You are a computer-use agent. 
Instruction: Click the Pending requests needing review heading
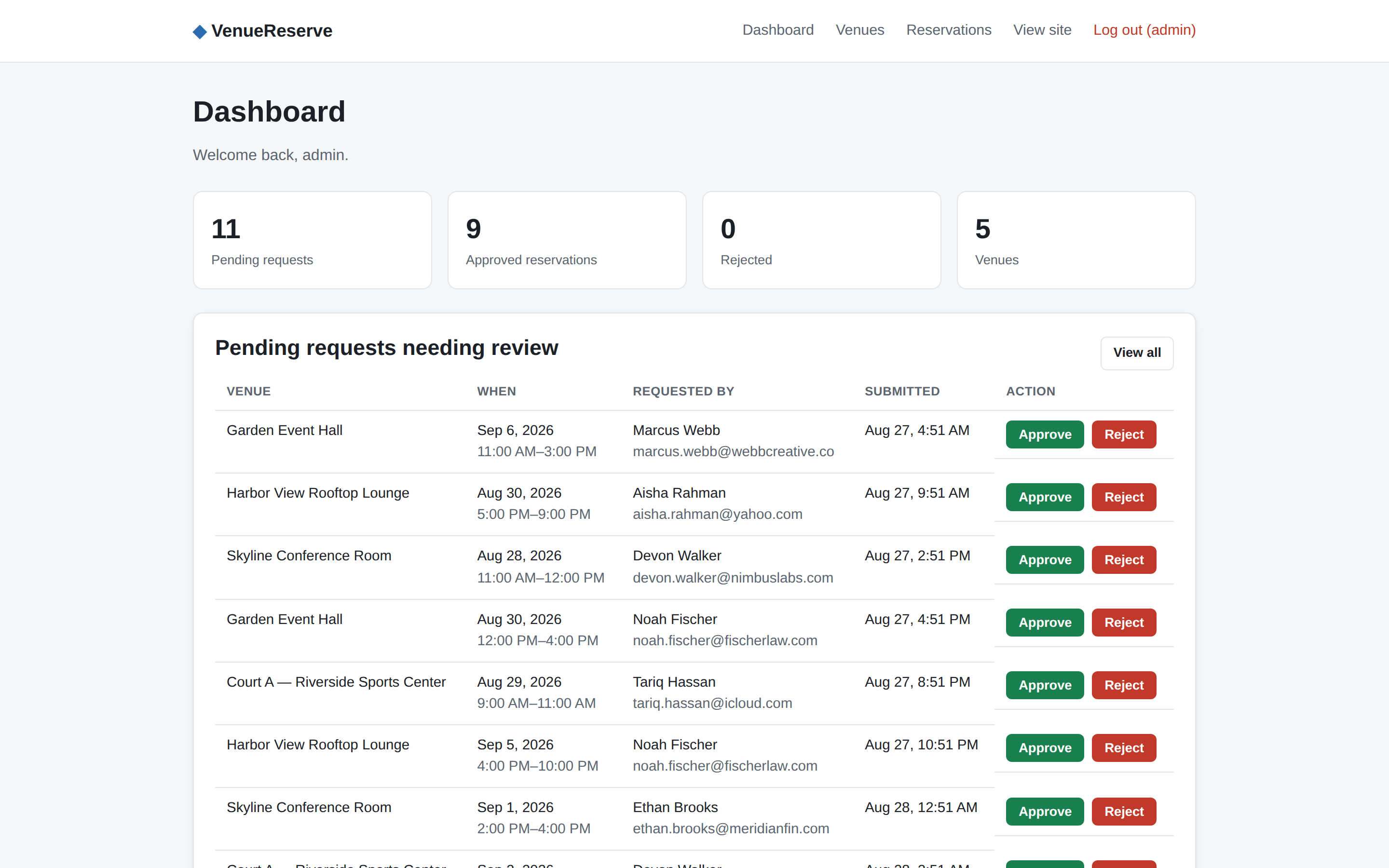coord(386,348)
